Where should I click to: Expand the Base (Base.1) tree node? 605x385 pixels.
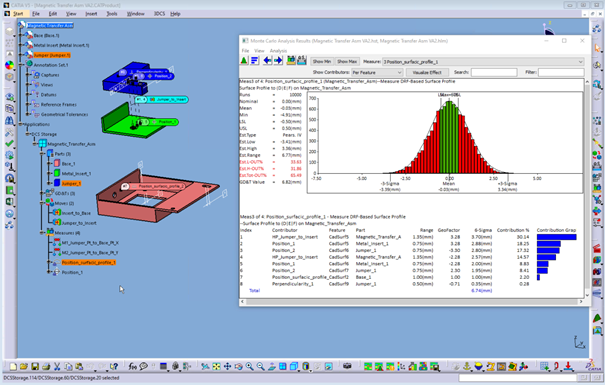[20, 35]
